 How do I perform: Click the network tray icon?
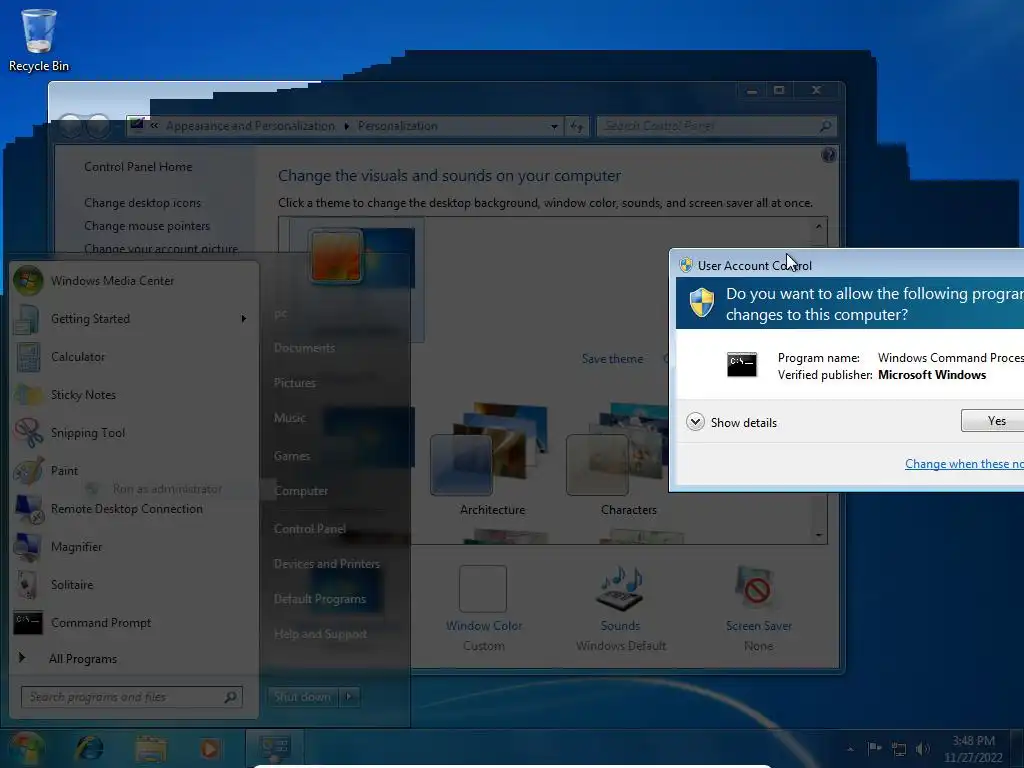pos(899,750)
